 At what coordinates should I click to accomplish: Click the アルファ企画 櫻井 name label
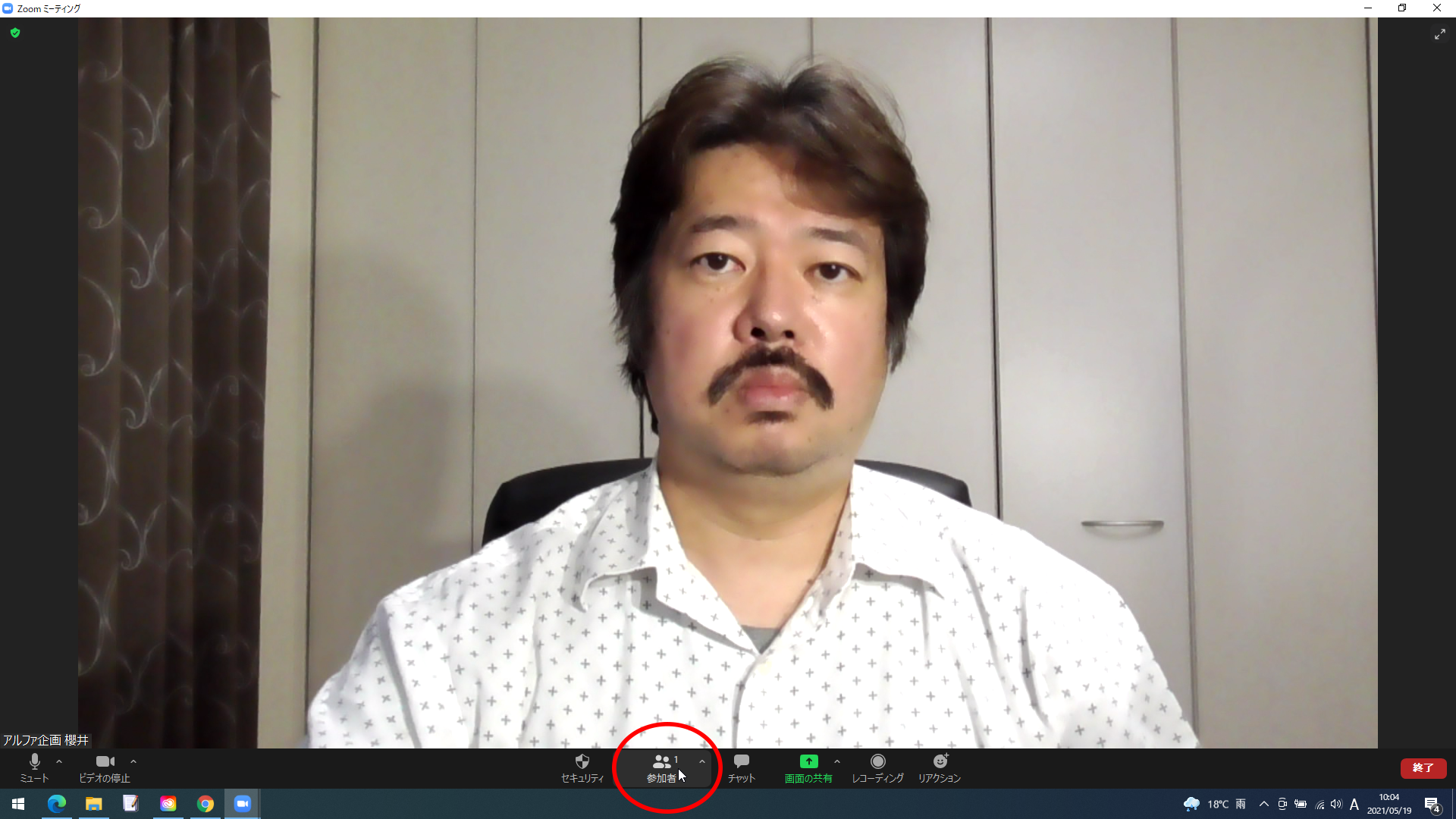point(46,739)
